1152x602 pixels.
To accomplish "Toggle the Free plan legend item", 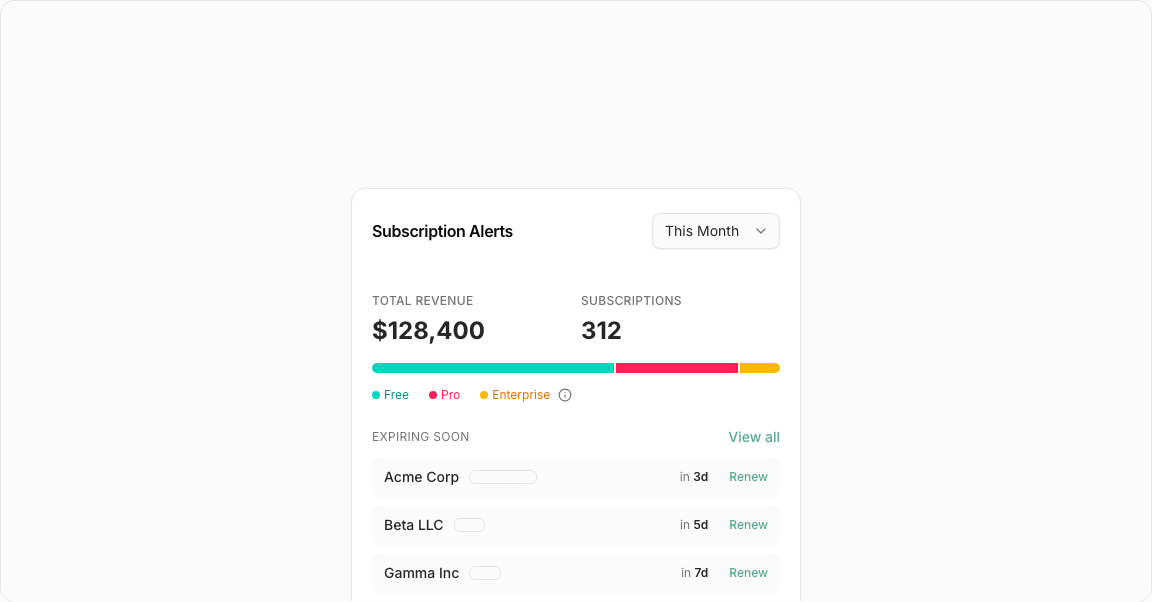I will [391, 395].
